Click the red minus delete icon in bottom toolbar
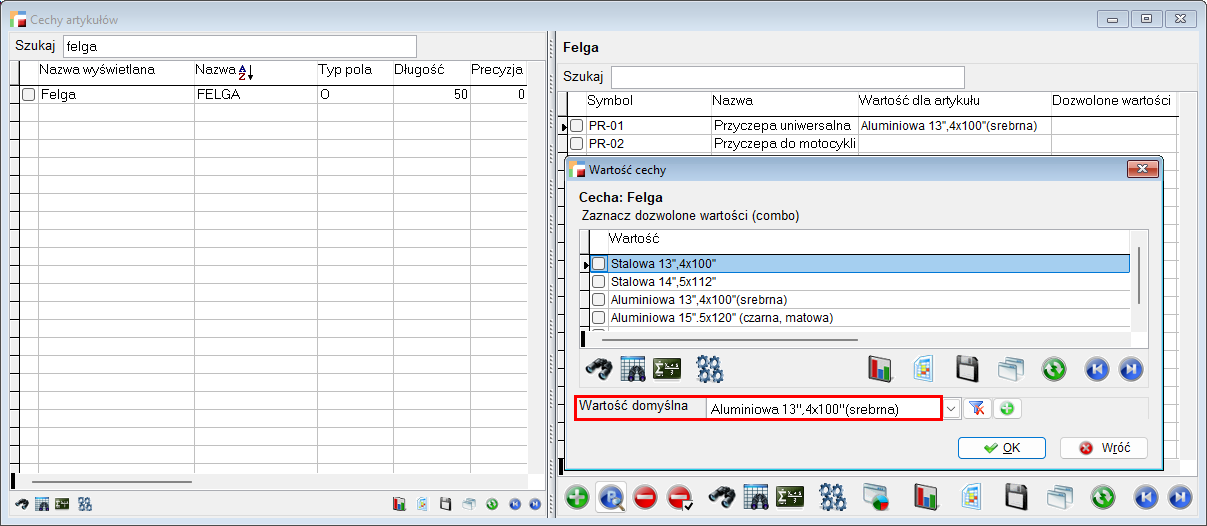1207x526 pixels. click(646, 497)
